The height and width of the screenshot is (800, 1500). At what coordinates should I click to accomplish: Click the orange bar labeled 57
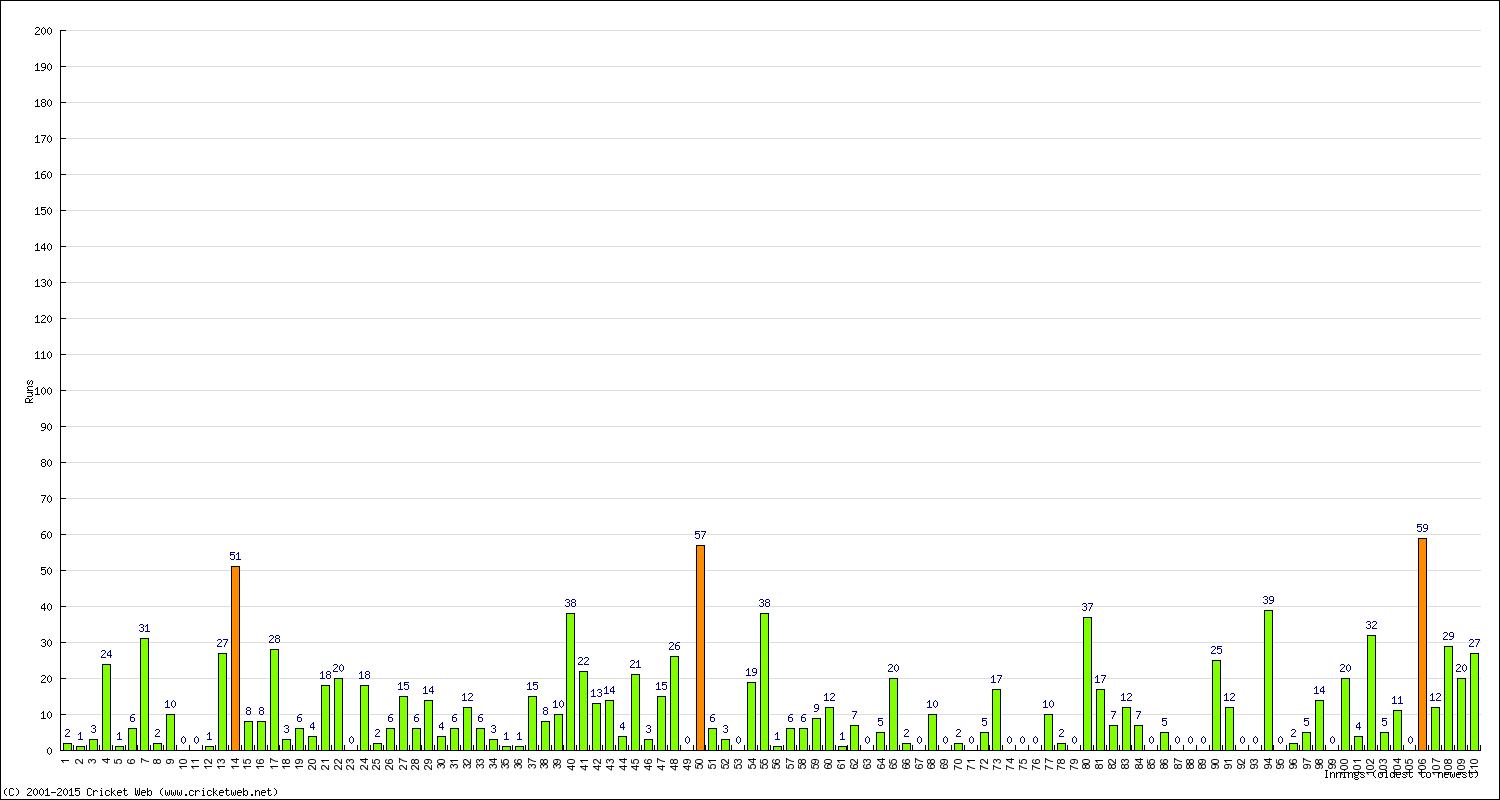coord(700,647)
